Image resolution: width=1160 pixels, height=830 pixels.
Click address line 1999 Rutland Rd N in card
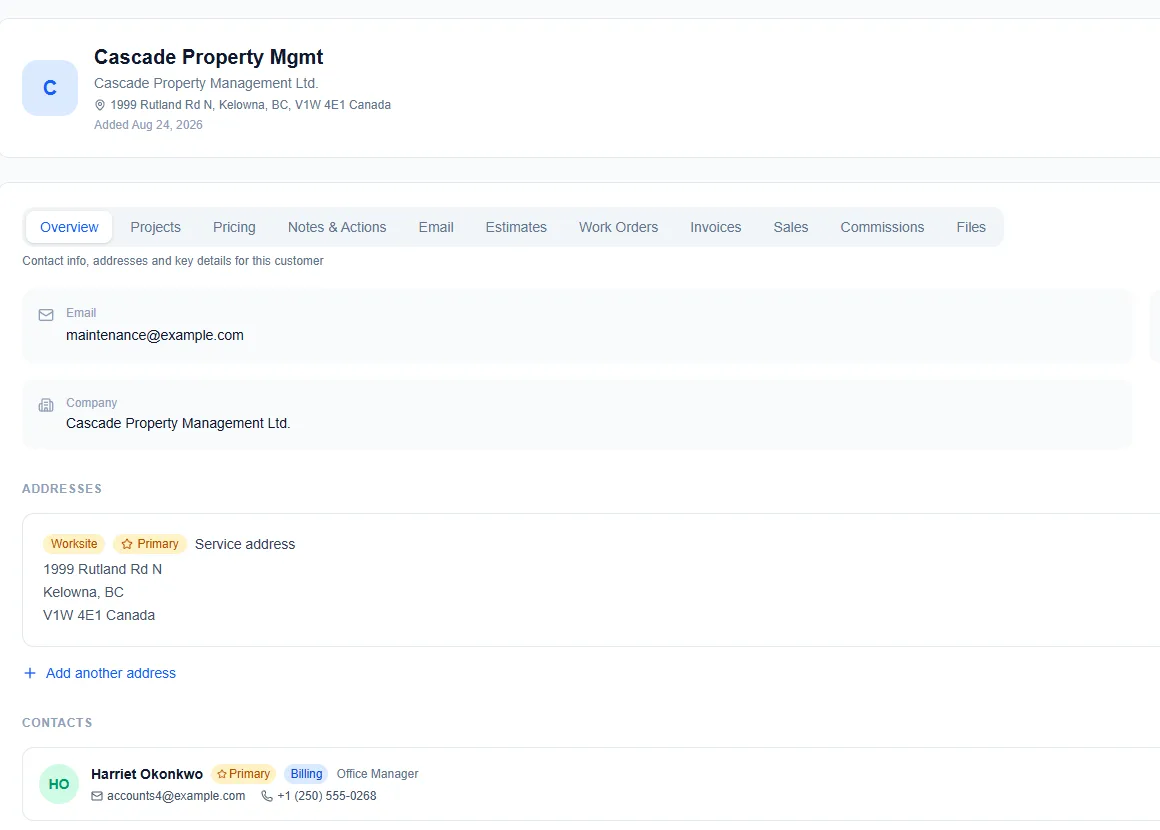[x=103, y=569]
